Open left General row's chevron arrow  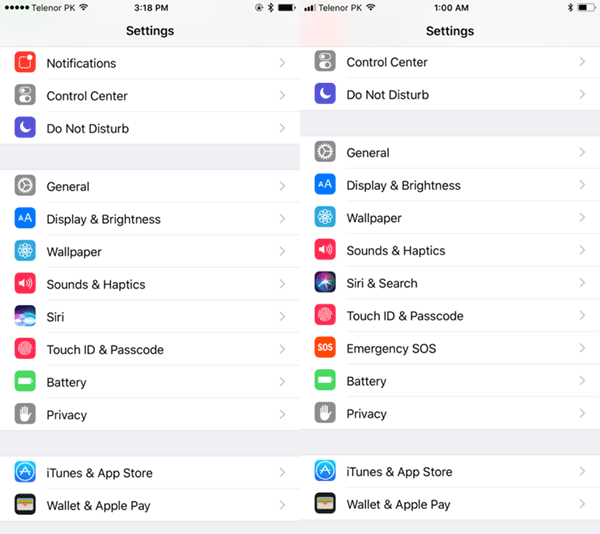pyautogui.click(x=282, y=186)
